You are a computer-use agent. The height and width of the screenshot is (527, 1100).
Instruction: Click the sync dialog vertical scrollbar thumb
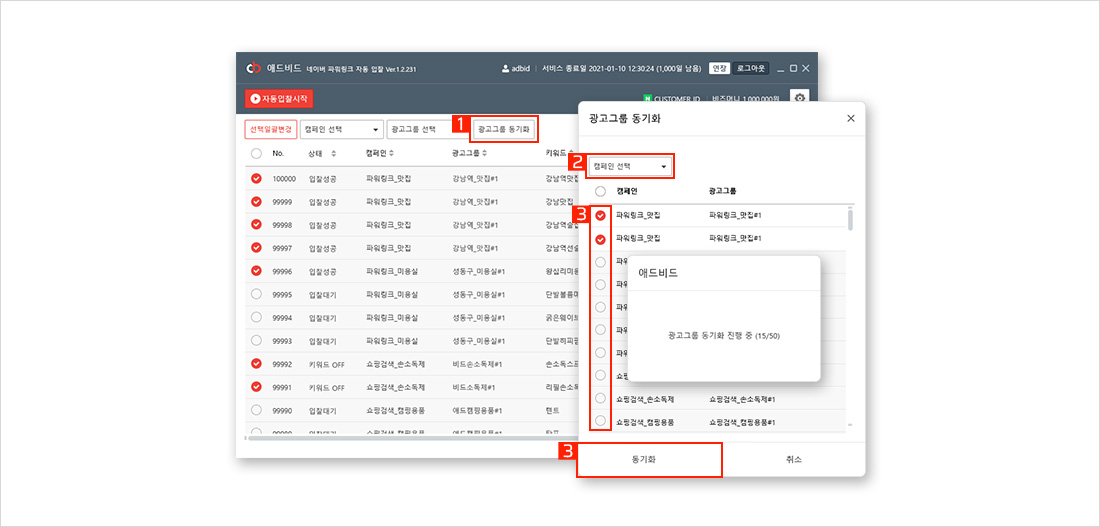pos(851,219)
